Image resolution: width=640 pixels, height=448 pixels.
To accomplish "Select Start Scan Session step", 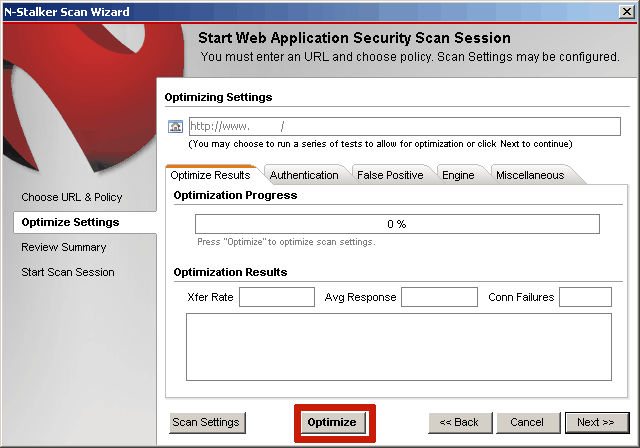I will [x=68, y=272].
